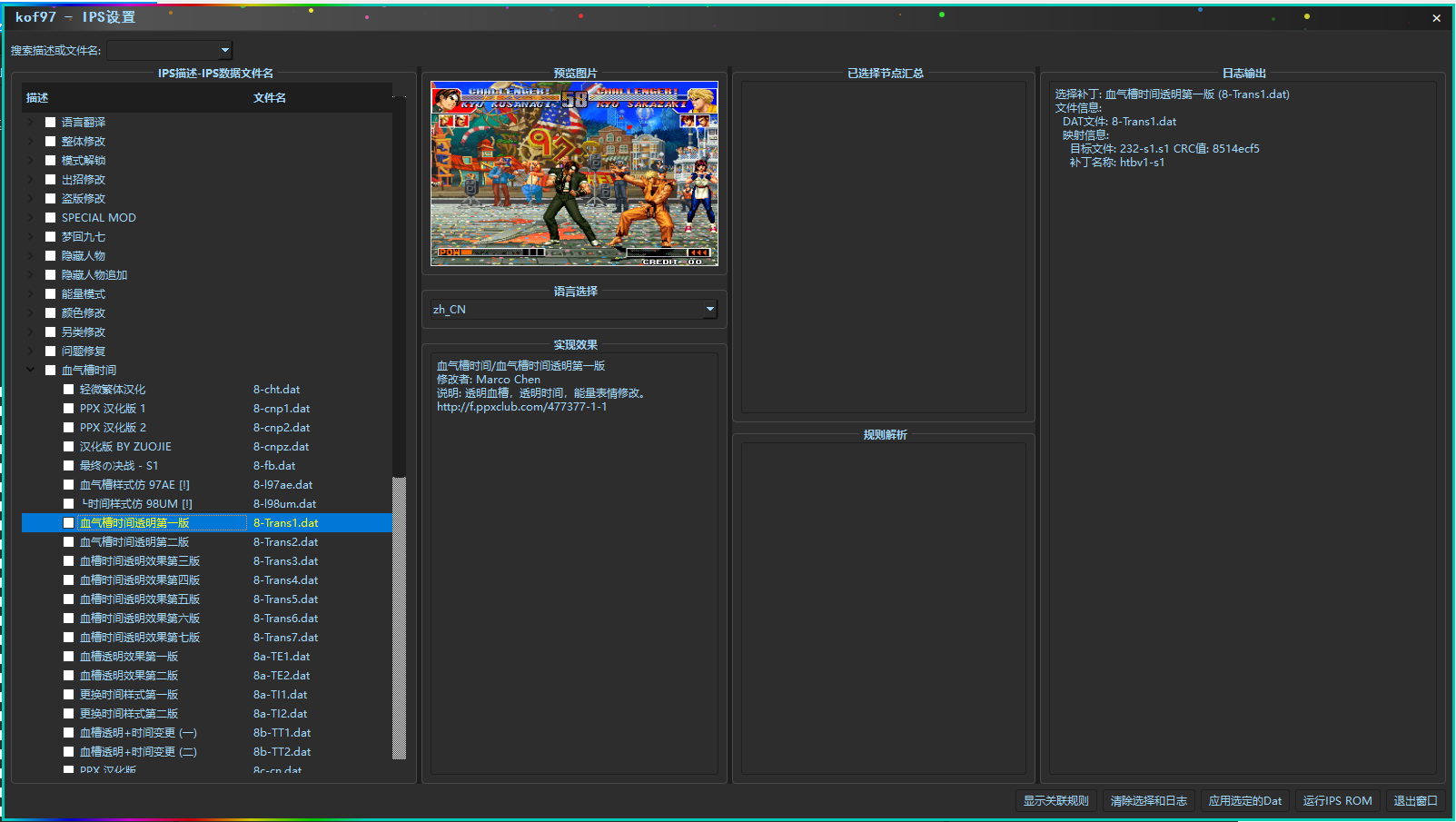Select the 另类修改 category row
Viewport: 1456px width, 822px height.
pyautogui.click(x=207, y=332)
